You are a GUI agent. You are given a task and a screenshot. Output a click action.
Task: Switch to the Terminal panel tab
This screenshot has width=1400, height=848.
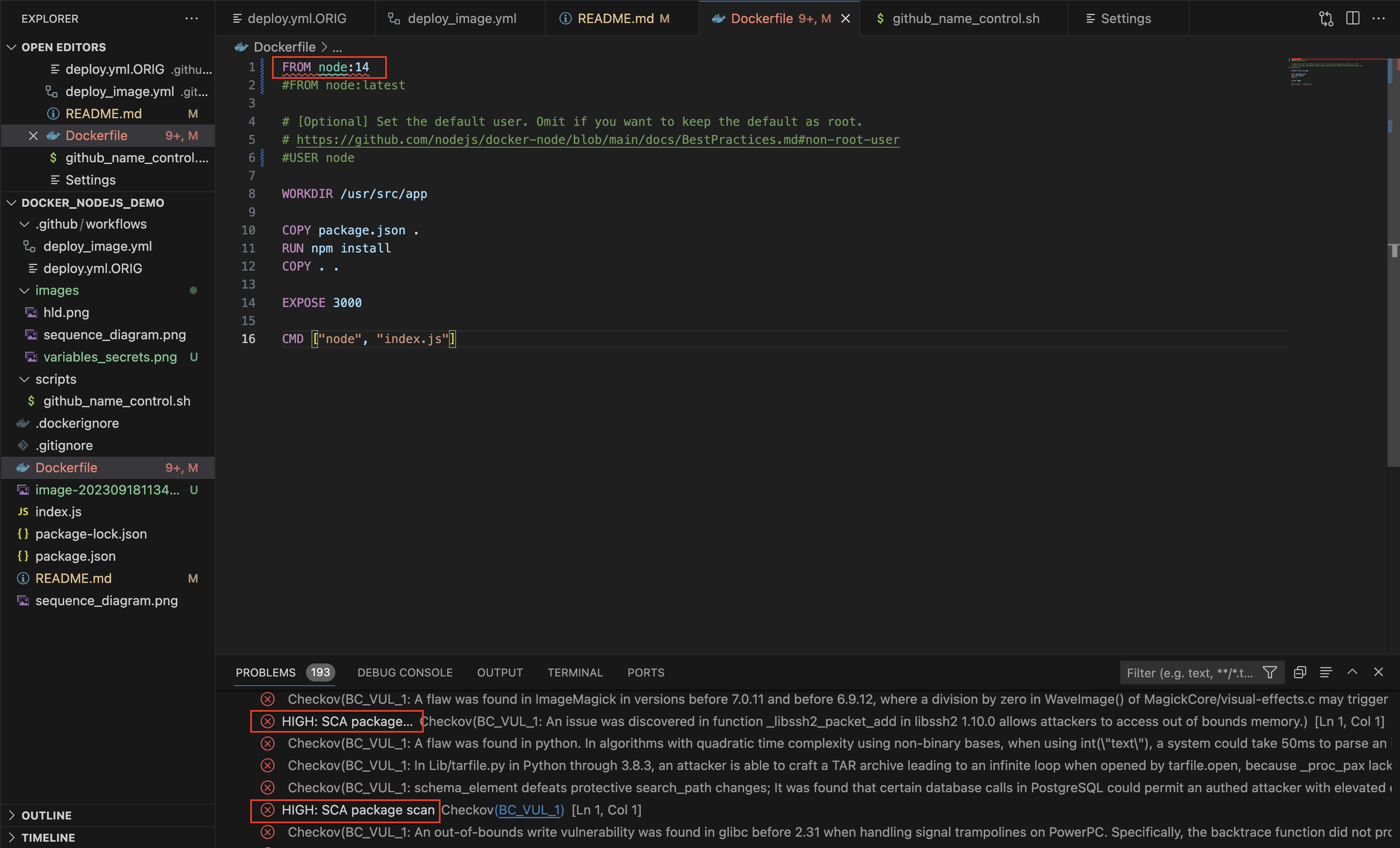pos(574,672)
